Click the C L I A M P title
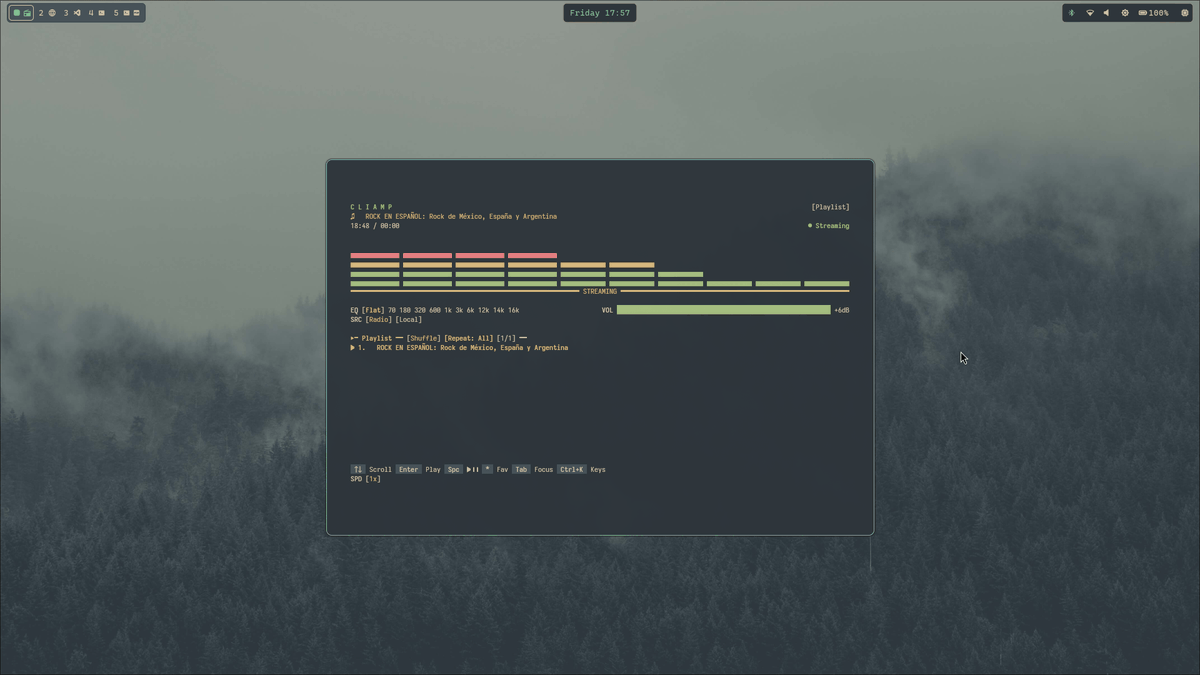Screen dimensions: 1200x675 coord(372,207)
